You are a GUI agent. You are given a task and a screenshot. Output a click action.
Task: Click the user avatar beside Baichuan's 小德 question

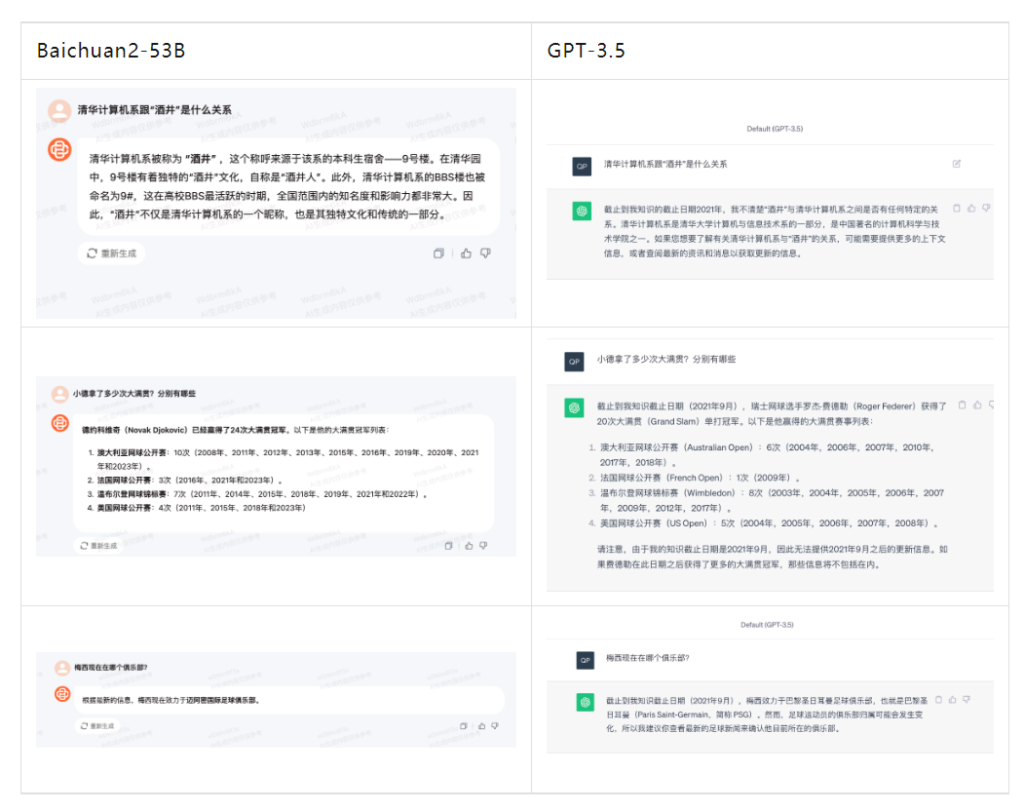tap(60, 394)
